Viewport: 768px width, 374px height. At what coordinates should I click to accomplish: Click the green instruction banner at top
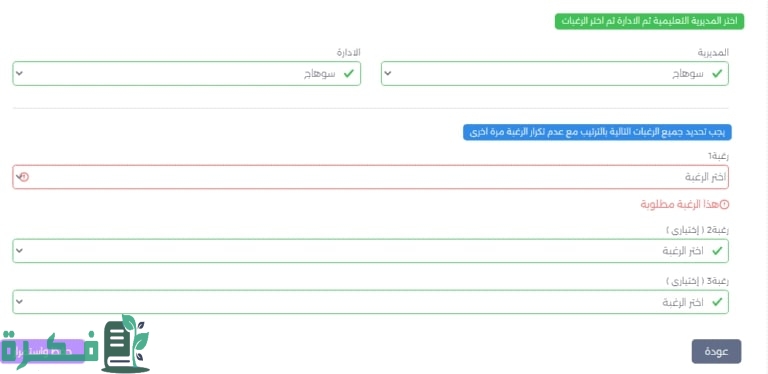pos(649,22)
